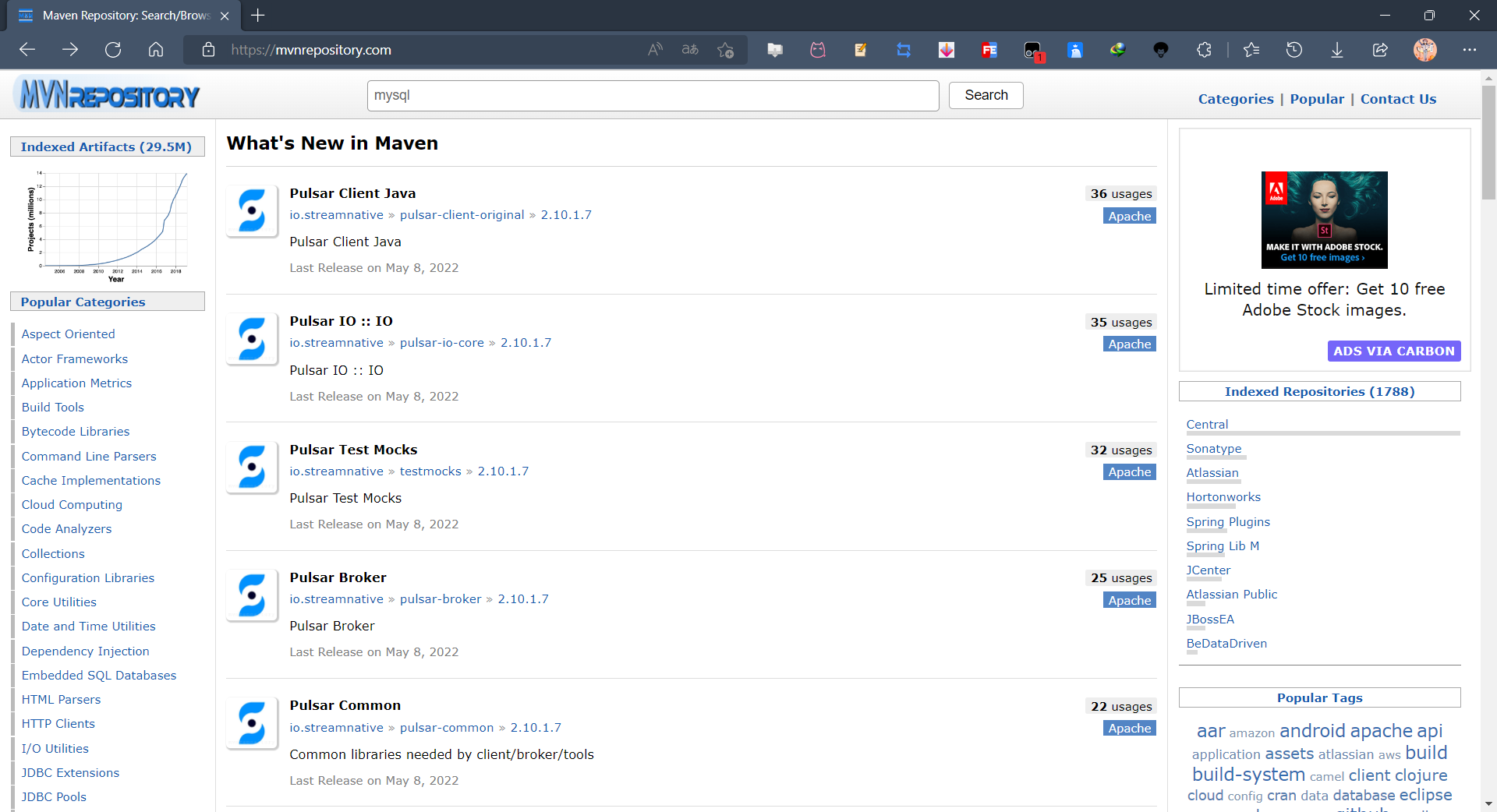Open the browser home page
This screenshot has height=812, width=1497.
156,50
